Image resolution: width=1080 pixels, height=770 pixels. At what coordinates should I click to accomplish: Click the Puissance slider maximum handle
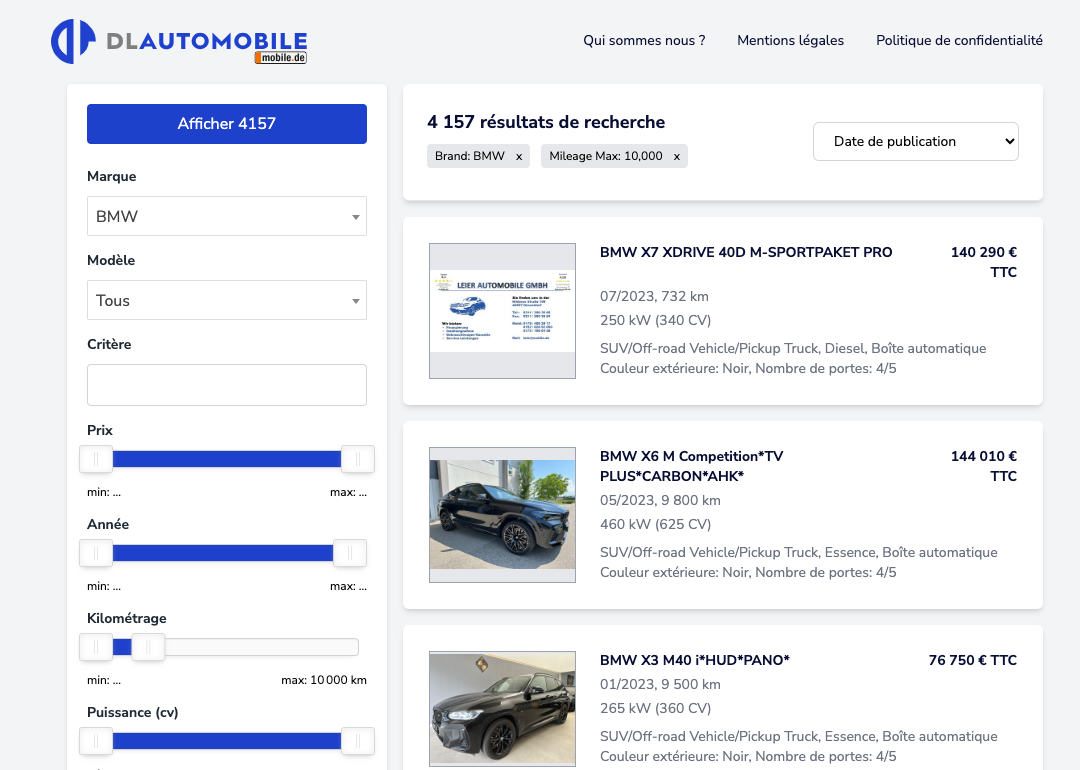pyautogui.click(x=357, y=741)
